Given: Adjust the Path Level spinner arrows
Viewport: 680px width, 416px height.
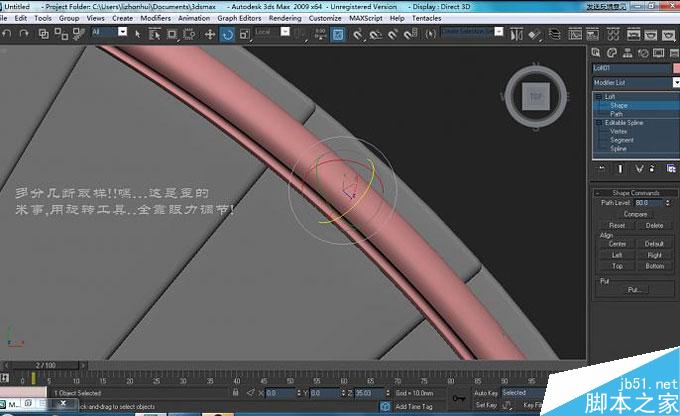Looking at the screenshot, I should point(667,203).
